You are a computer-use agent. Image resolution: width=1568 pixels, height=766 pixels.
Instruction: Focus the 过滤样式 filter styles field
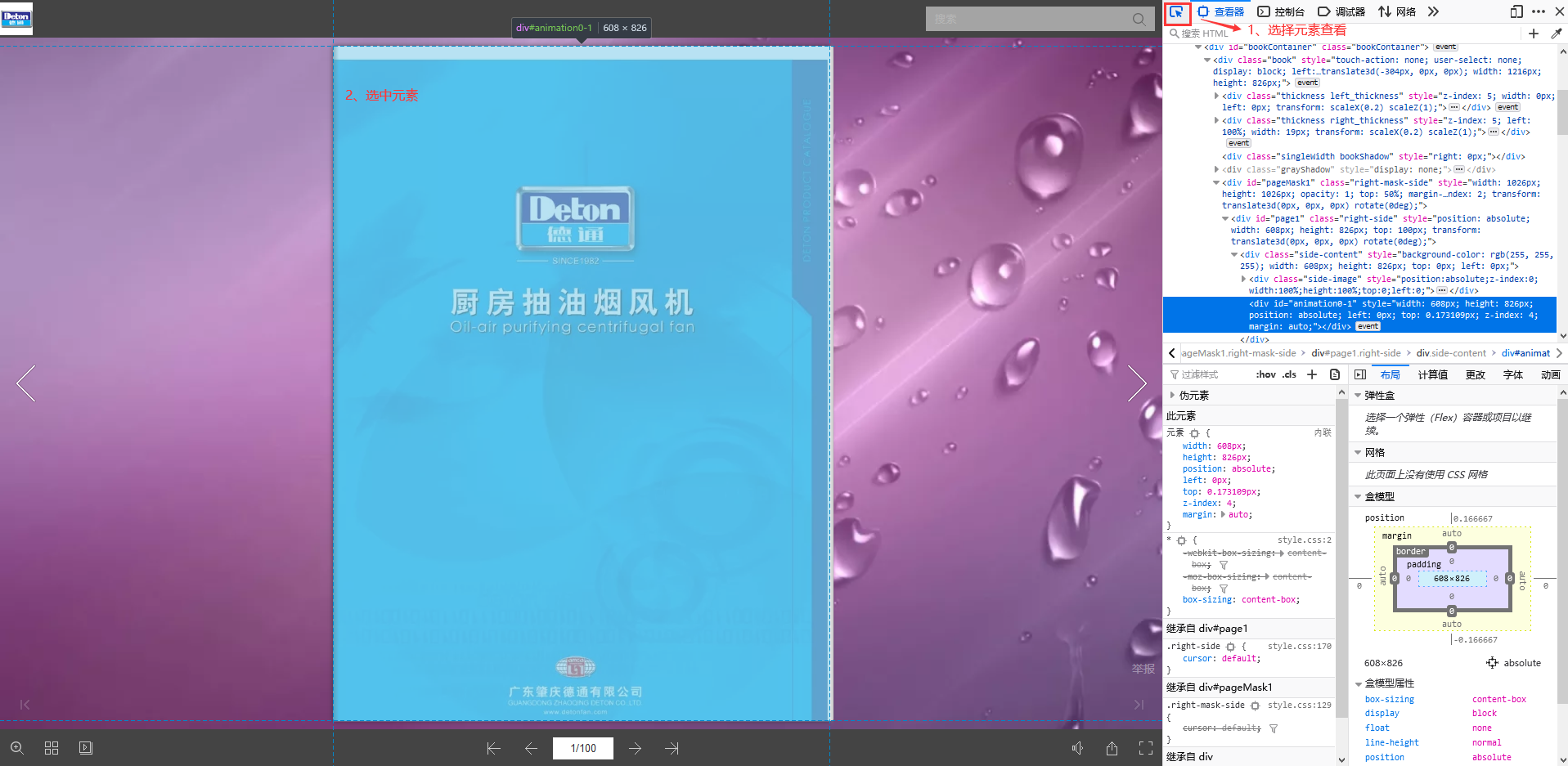point(1207,374)
